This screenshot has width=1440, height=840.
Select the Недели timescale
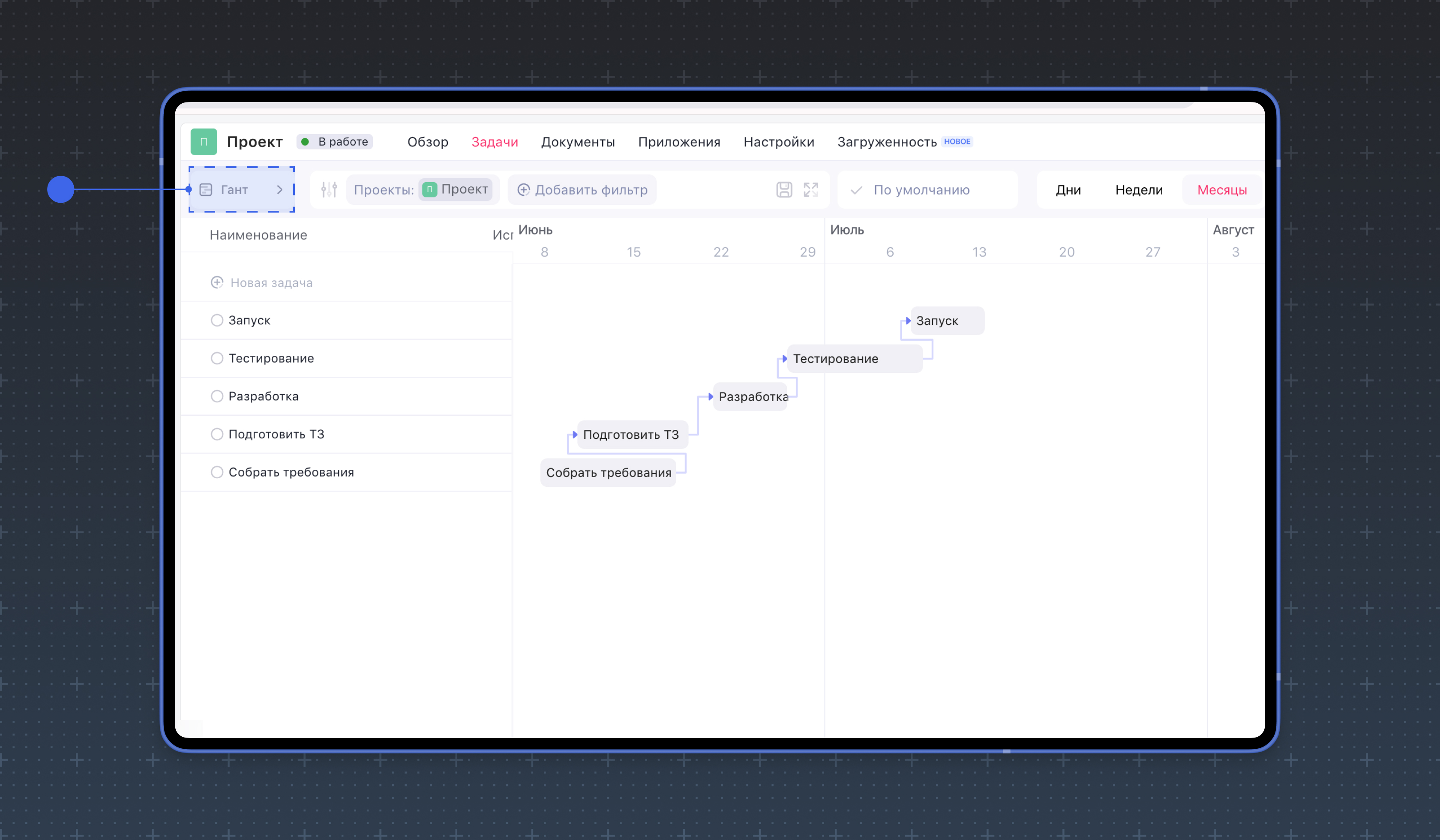(1139, 190)
